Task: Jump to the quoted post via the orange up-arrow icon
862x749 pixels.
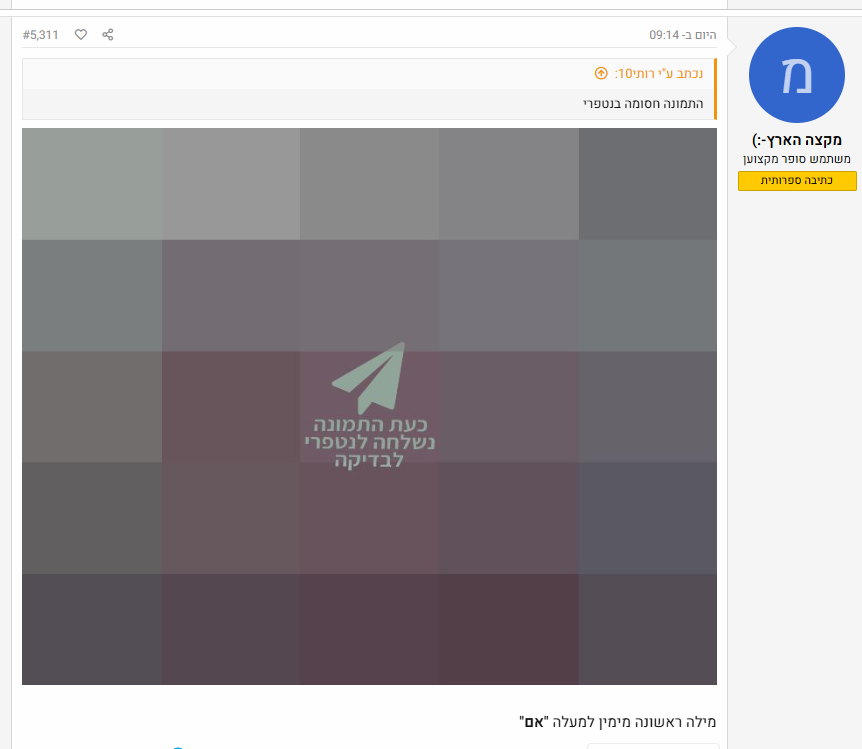Action: click(601, 73)
